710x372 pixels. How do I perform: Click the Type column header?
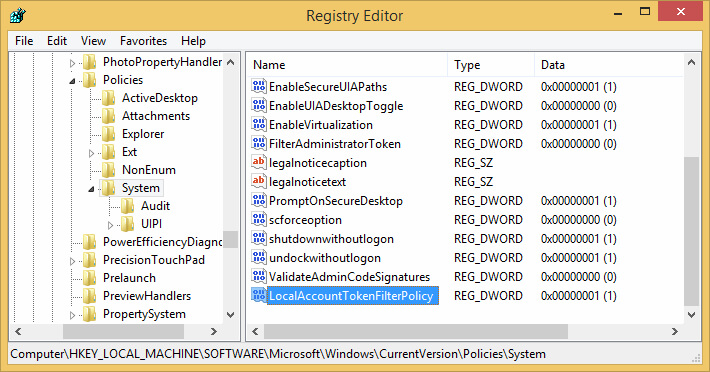coord(491,65)
